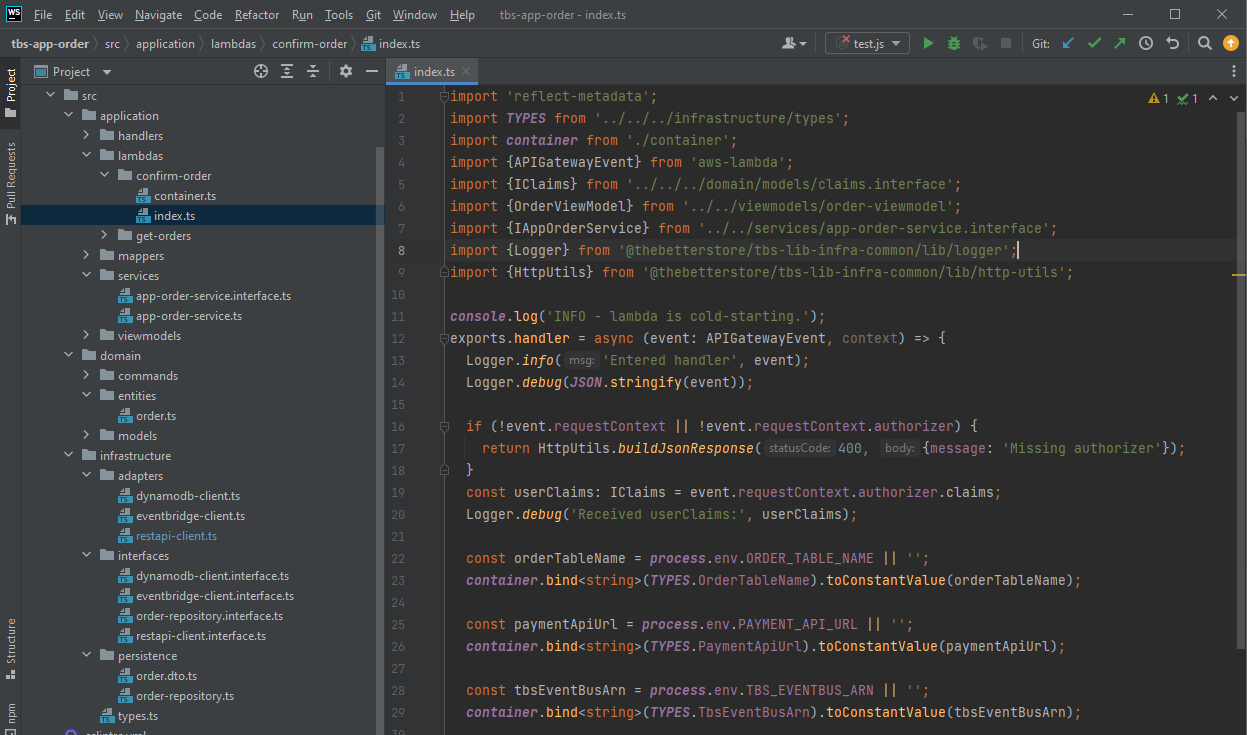Fold the import block on line 1
The image size is (1247, 735).
coord(444,97)
